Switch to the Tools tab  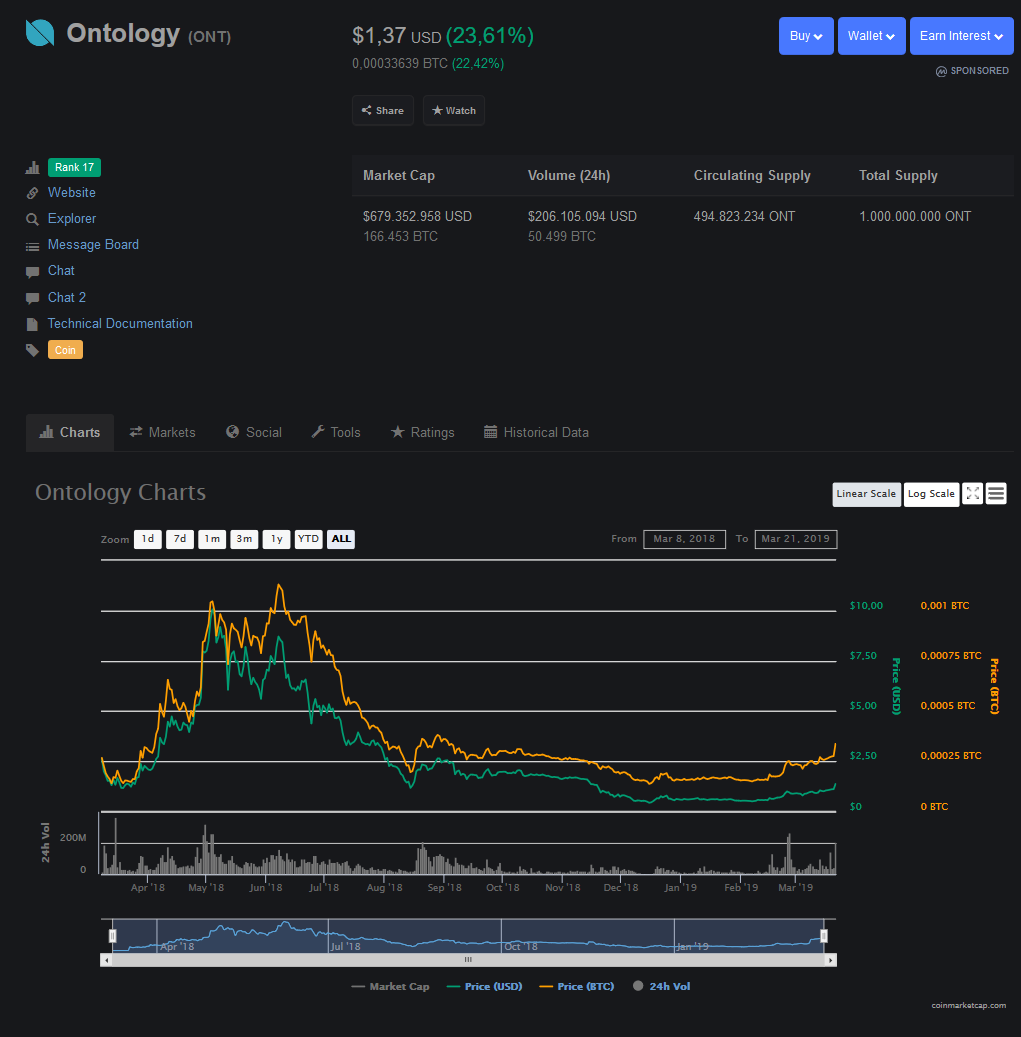tap(336, 433)
